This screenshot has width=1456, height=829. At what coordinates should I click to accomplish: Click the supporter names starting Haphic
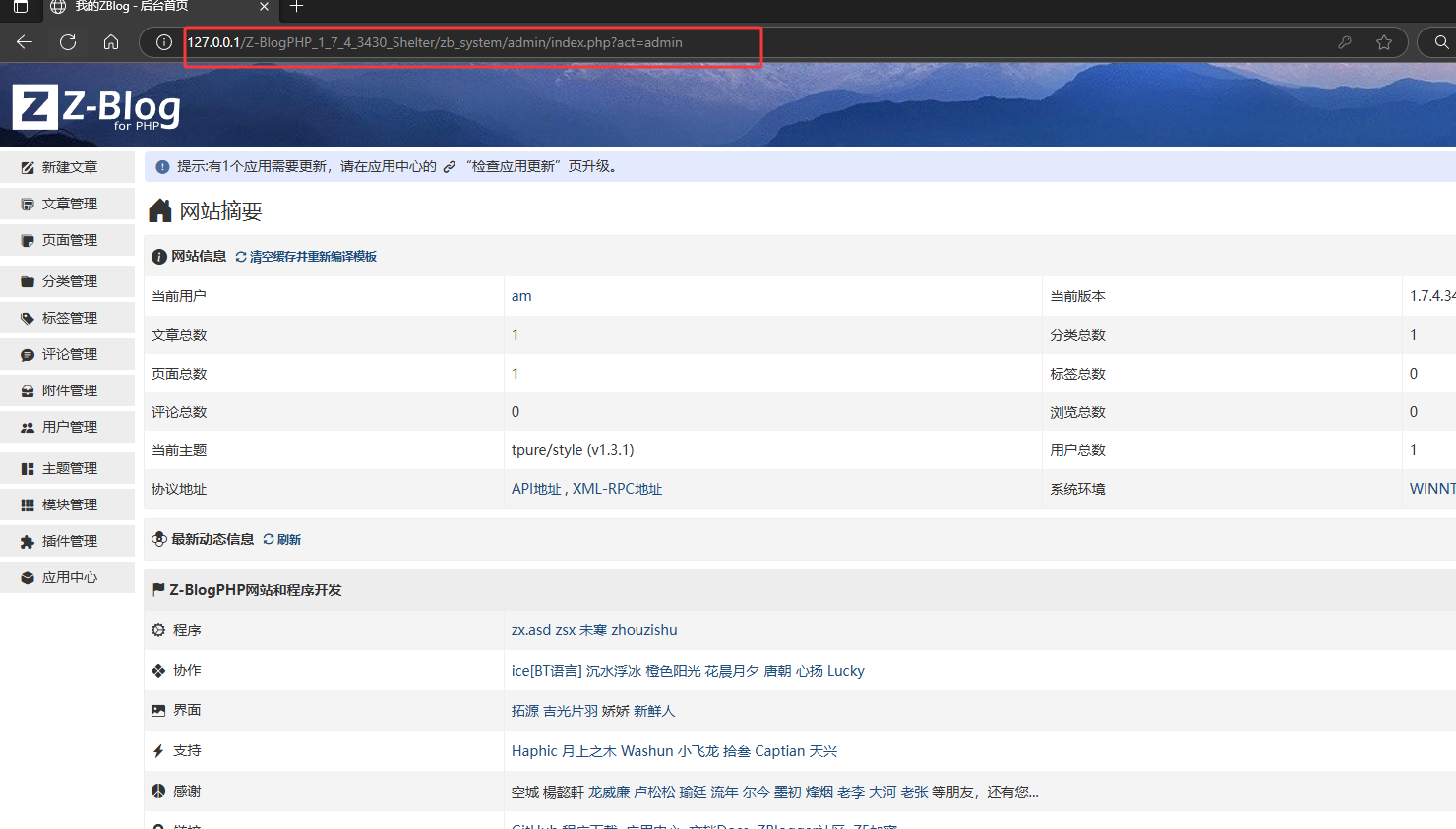coord(675,751)
